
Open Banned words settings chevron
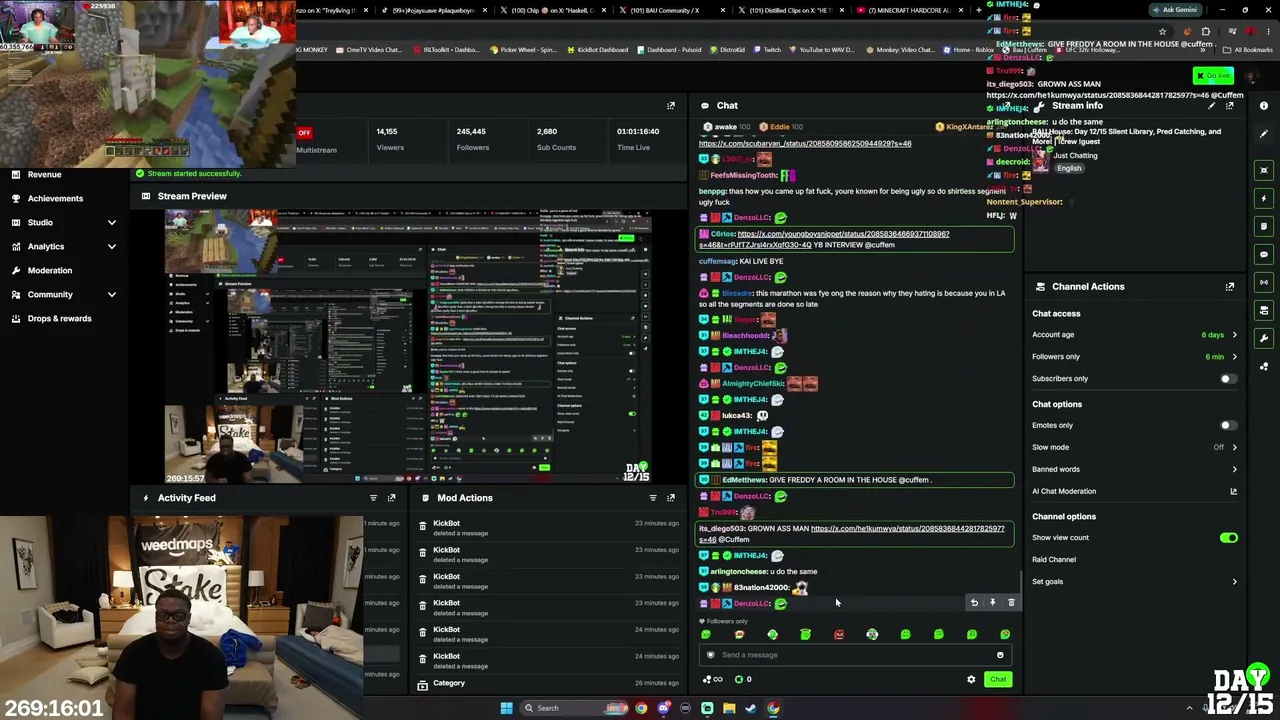[x=1234, y=470]
